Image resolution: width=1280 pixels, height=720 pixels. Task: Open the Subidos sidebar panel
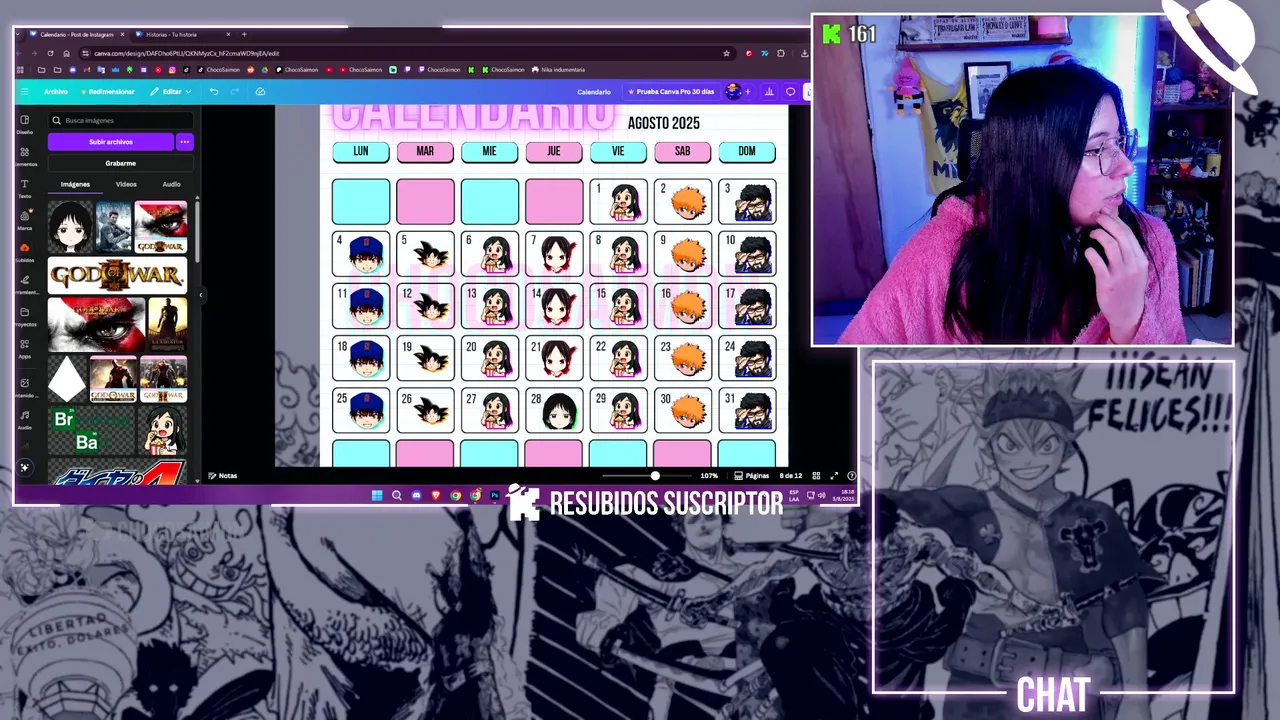(x=25, y=252)
